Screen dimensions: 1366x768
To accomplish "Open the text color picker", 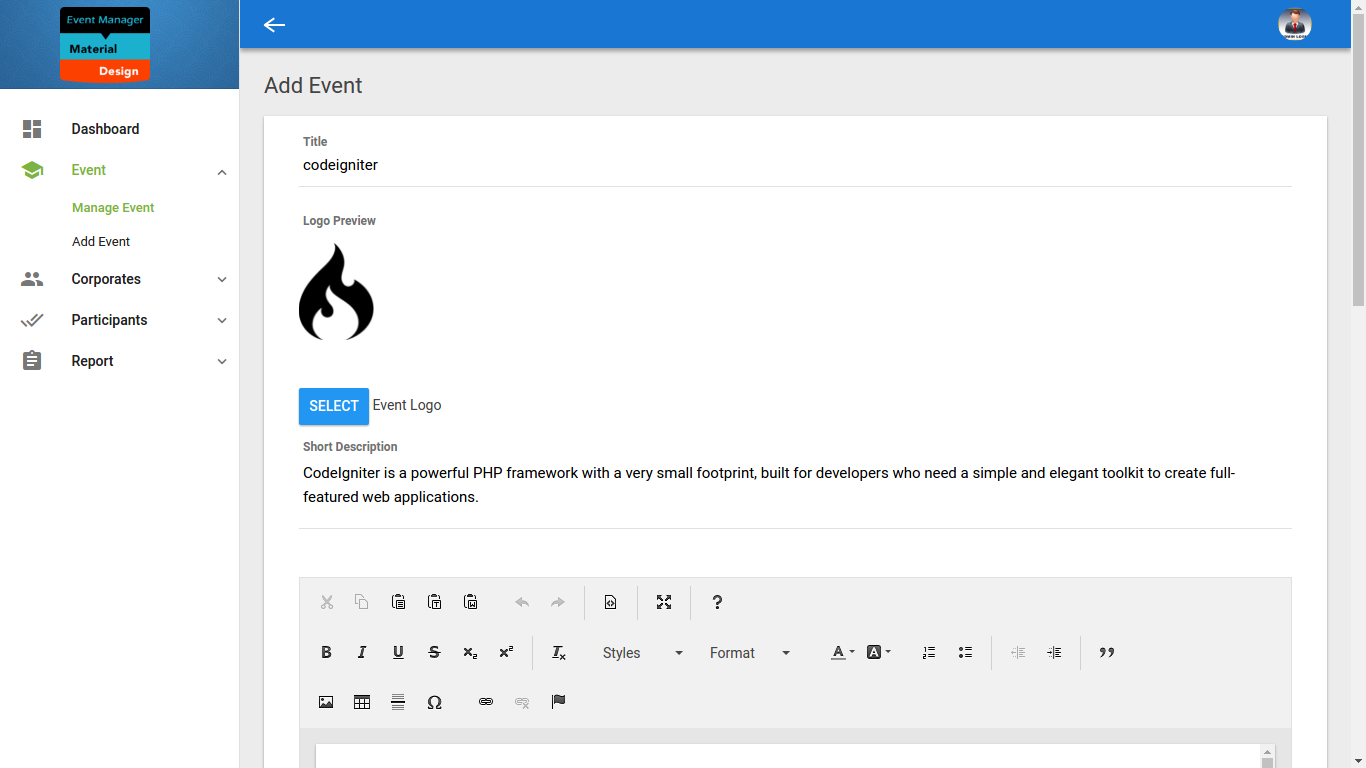I will pyautogui.click(x=843, y=652).
